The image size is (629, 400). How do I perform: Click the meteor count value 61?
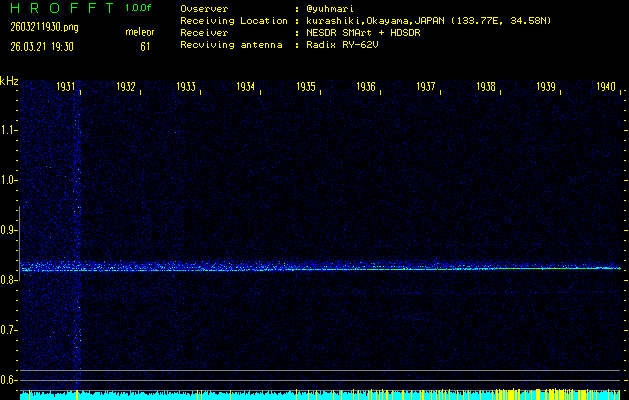[146, 46]
